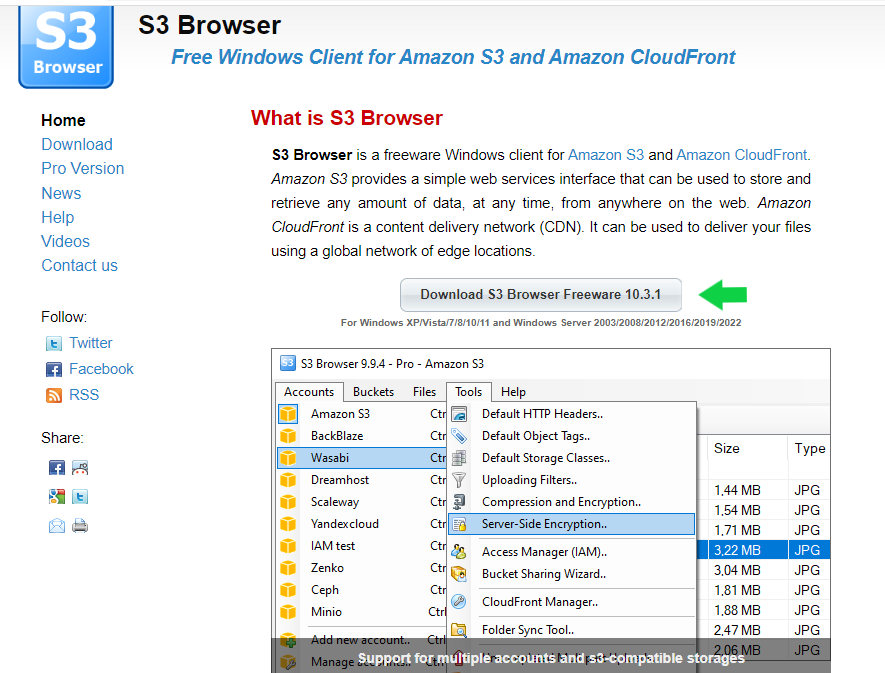Screen dimensions: 885x673
Task: Select the IAM test account entry
Action: coord(362,546)
